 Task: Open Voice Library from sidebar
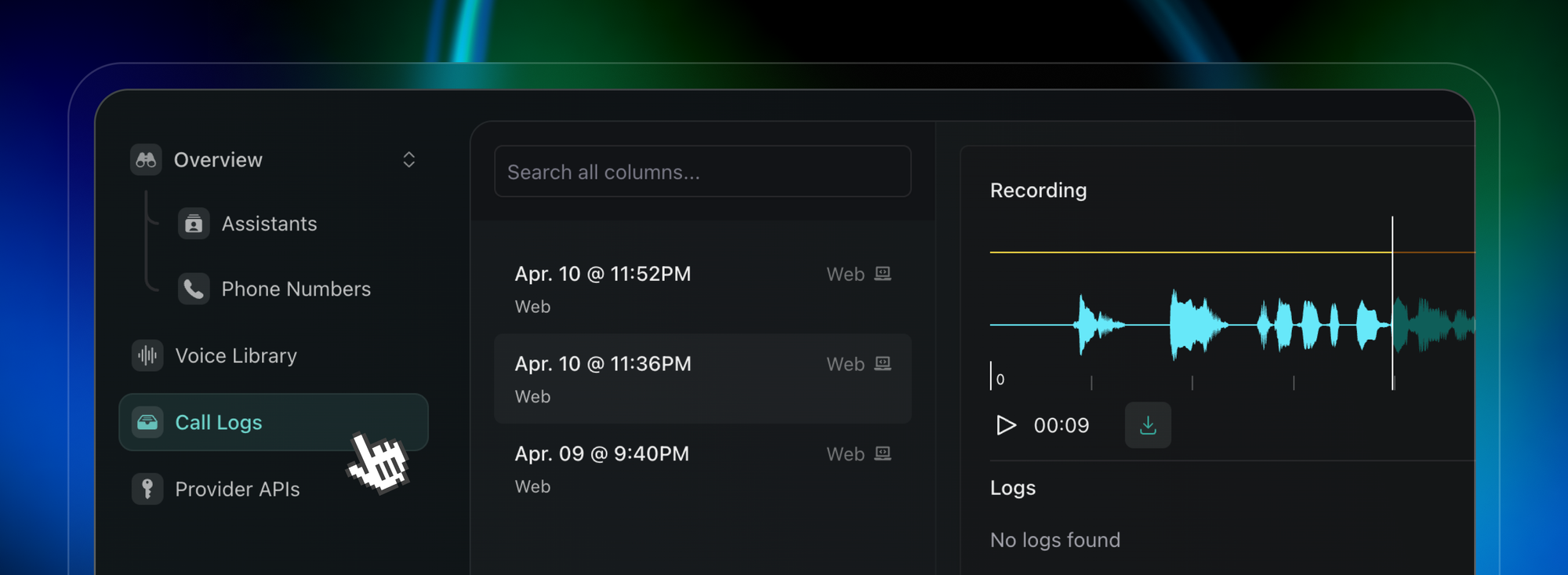pos(236,356)
